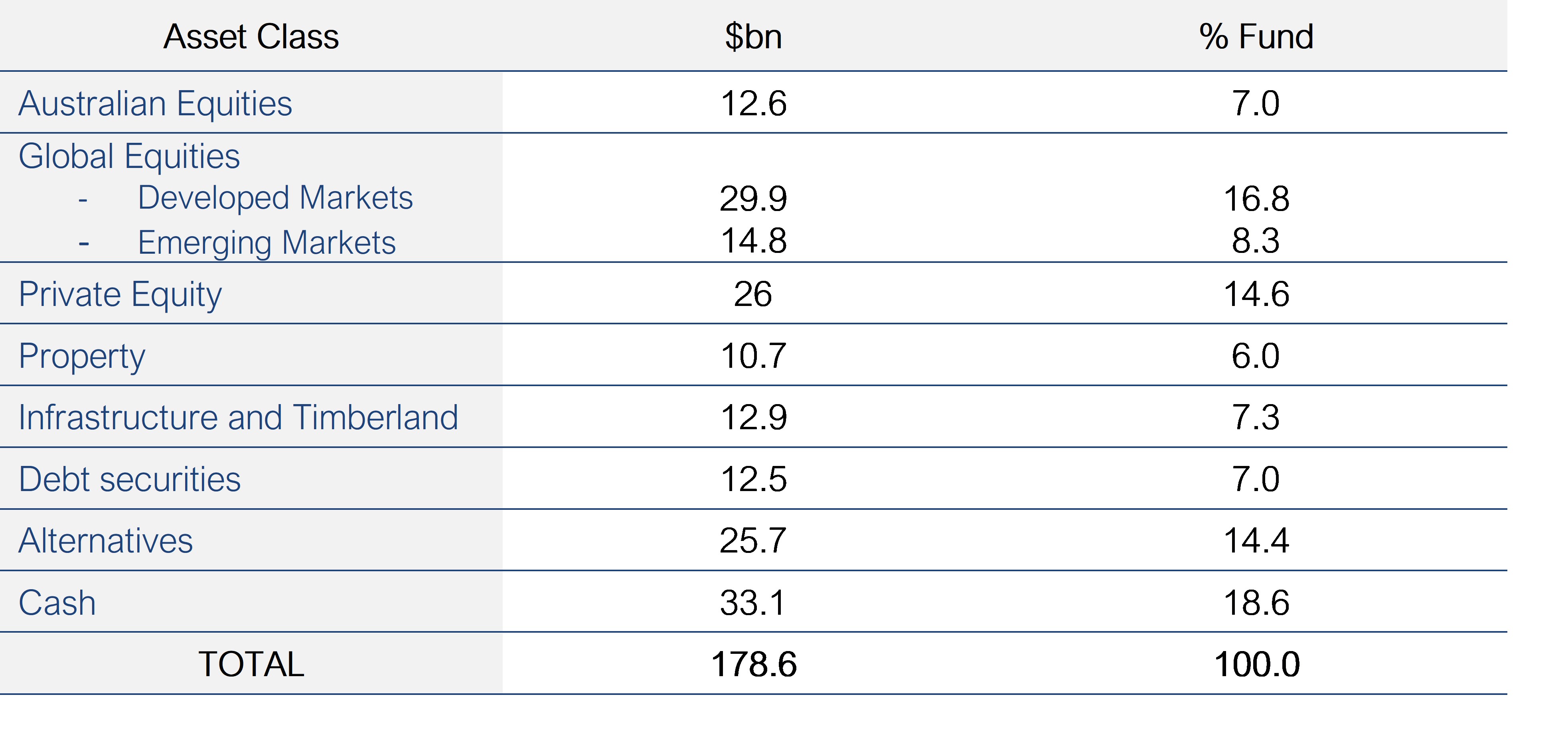
Task: Select the Emerging Markets sub-item
Action: pyautogui.click(x=267, y=242)
